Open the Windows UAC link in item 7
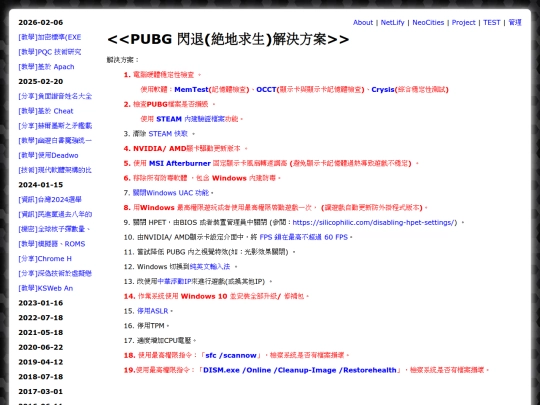This screenshot has height=405, width=540. point(171,193)
